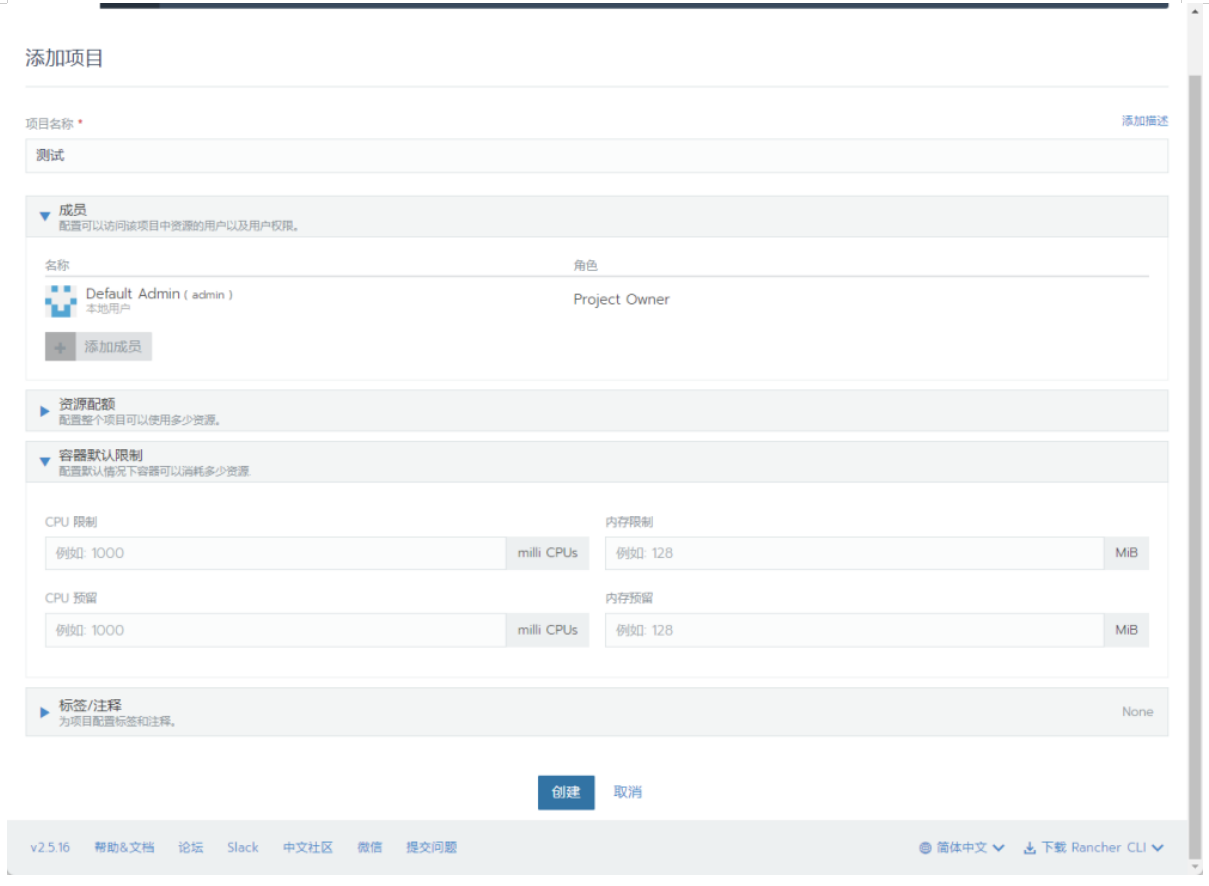Collapse the 容器默认限制 section
Image resolution: width=1209 pixels, height=886 pixels.
click(45, 462)
